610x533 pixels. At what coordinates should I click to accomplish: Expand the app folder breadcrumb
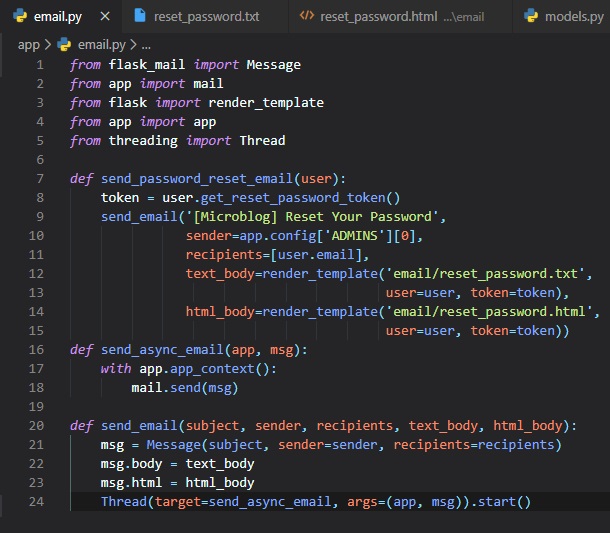coord(28,45)
